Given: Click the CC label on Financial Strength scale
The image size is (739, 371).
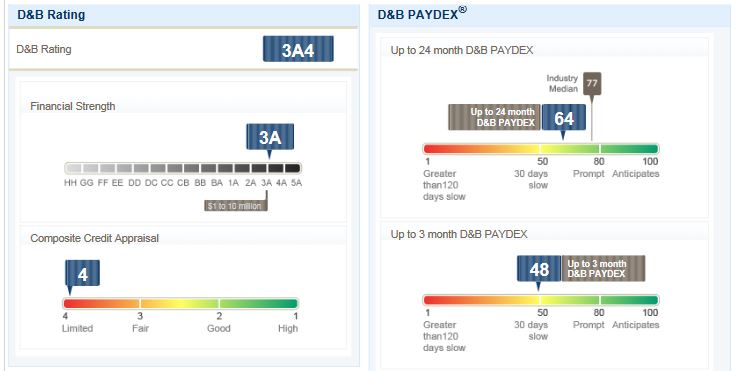Looking at the screenshot, I should click(x=167, y=183).
